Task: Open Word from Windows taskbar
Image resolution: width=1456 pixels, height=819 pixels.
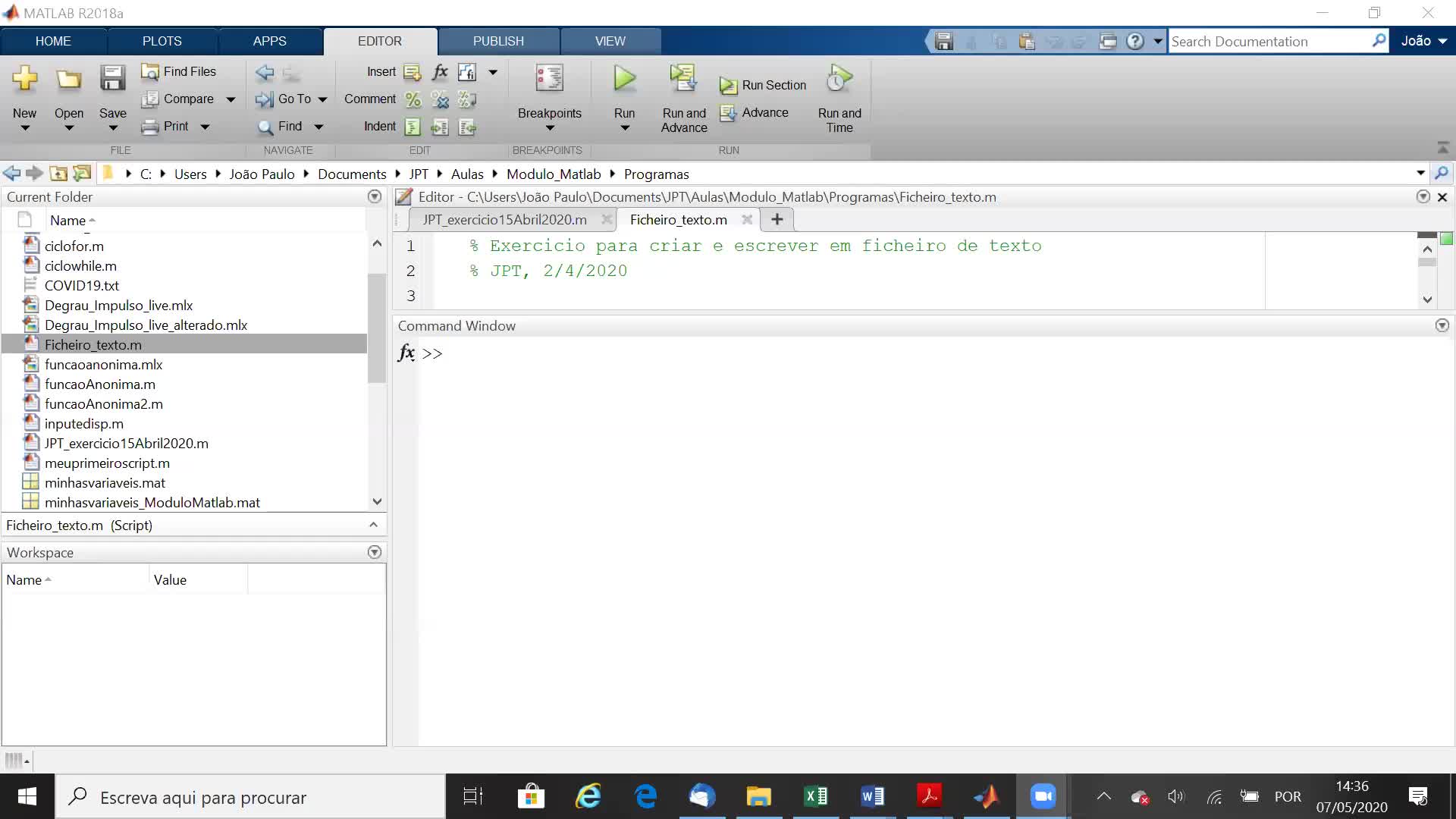Action: [873, 796]
